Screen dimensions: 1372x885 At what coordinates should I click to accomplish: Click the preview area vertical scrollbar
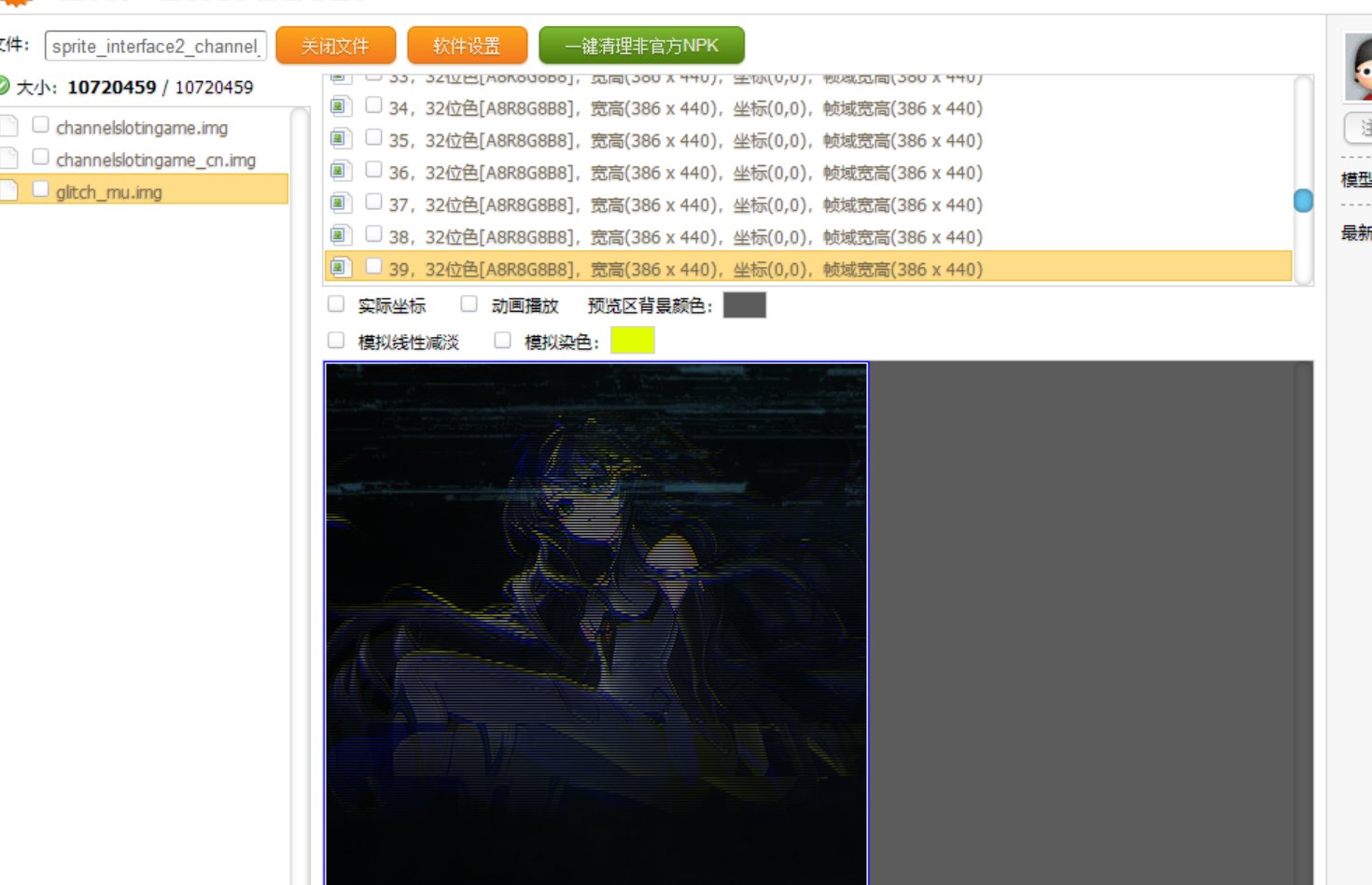point(1304,624)
